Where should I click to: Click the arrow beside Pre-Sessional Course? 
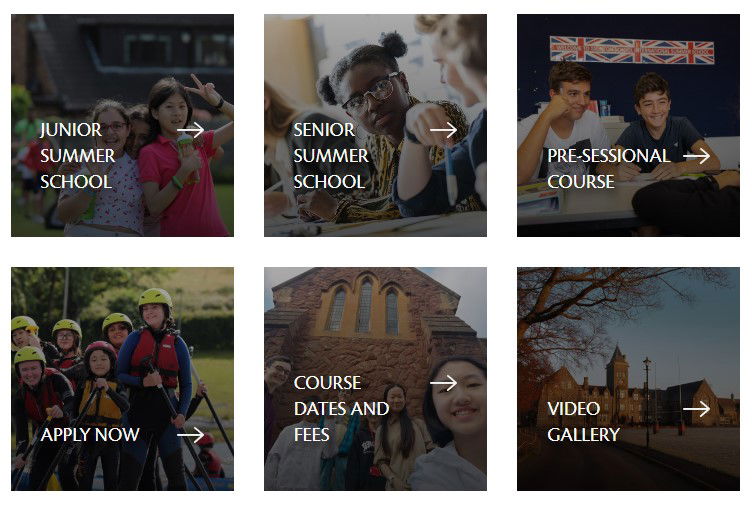click(x=696, y=156)
